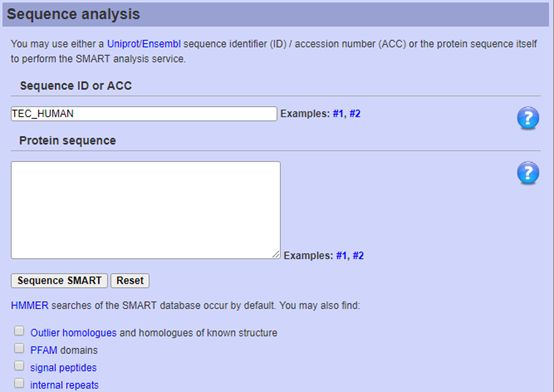Viewport: 554px width, 392px height.
Task: Load example #1 for Protein sequence
Action: (341, 256)
